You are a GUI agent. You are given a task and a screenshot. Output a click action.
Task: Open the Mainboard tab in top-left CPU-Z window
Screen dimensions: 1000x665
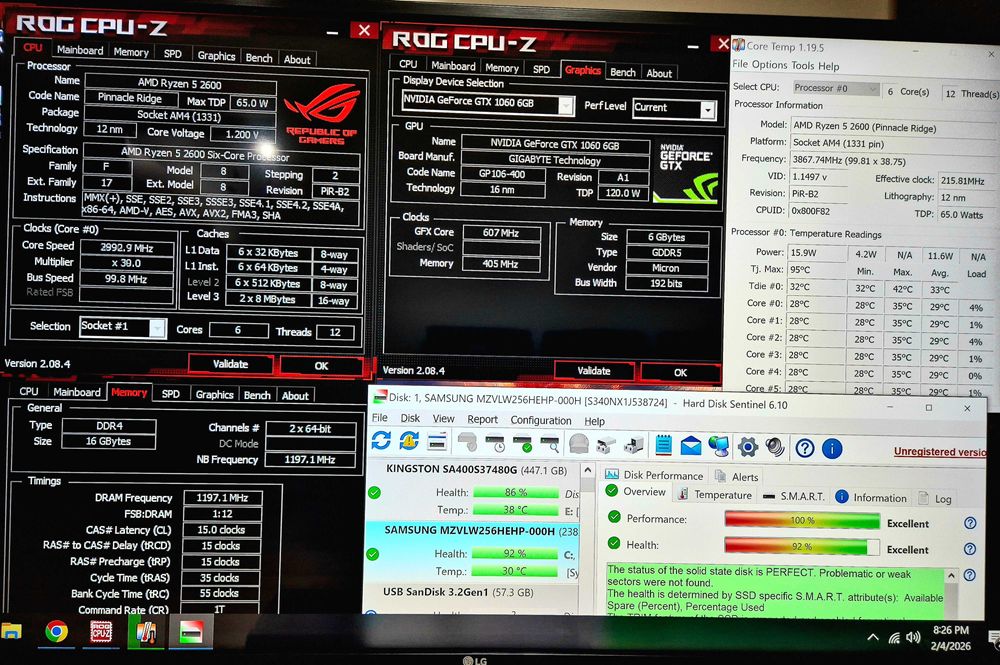(x=80, y=50)
